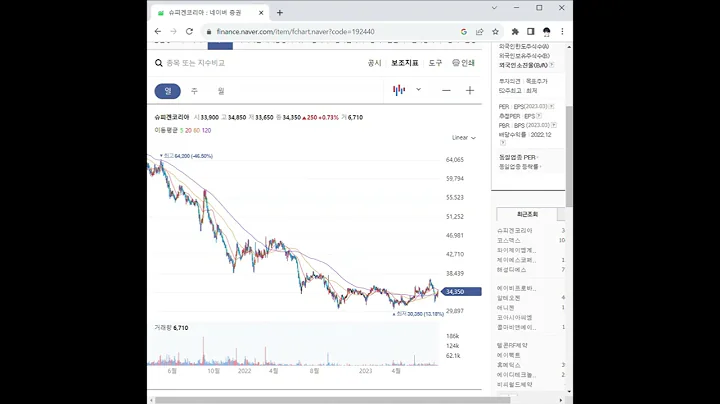Screen dimensions: 720x404
Task: Click the search magnifier icon in chart
Action: click(x=158, y=63)
